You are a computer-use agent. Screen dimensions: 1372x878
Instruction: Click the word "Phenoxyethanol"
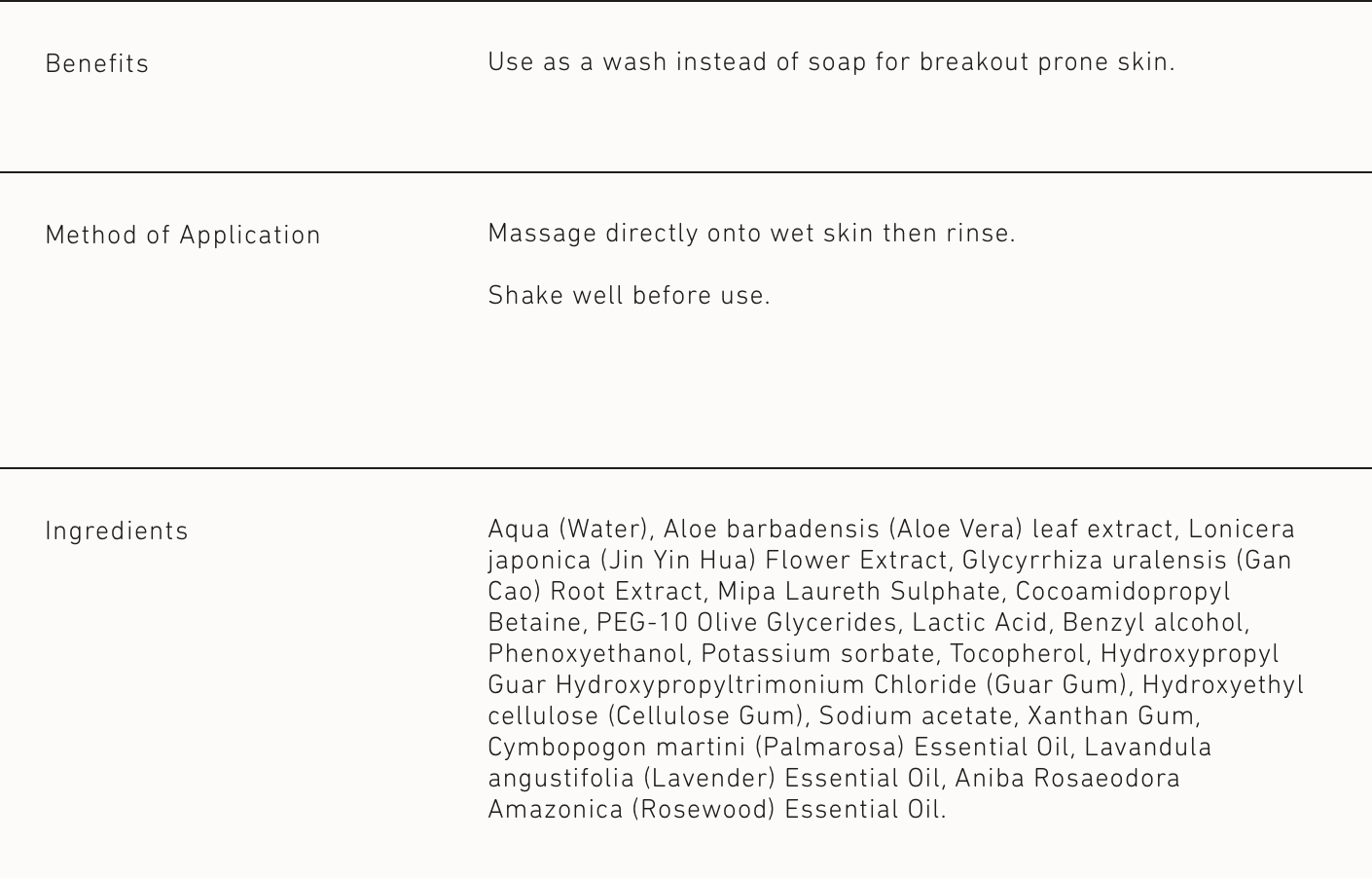point(587,654)
